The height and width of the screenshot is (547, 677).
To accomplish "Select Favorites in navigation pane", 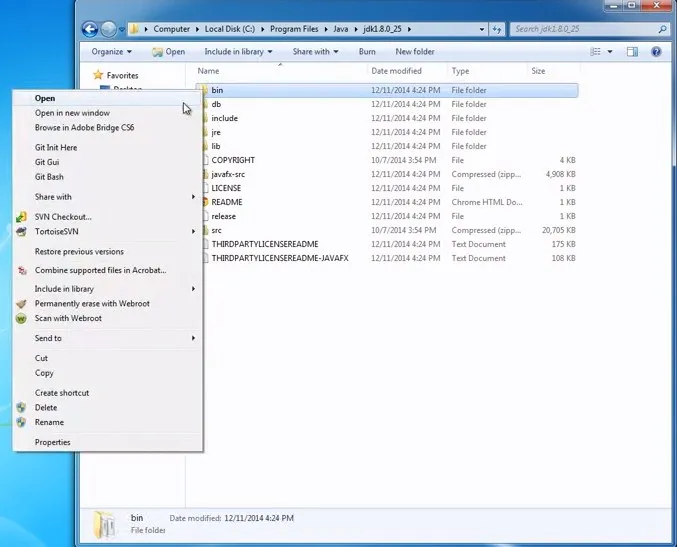I will [x=123, y=76].
